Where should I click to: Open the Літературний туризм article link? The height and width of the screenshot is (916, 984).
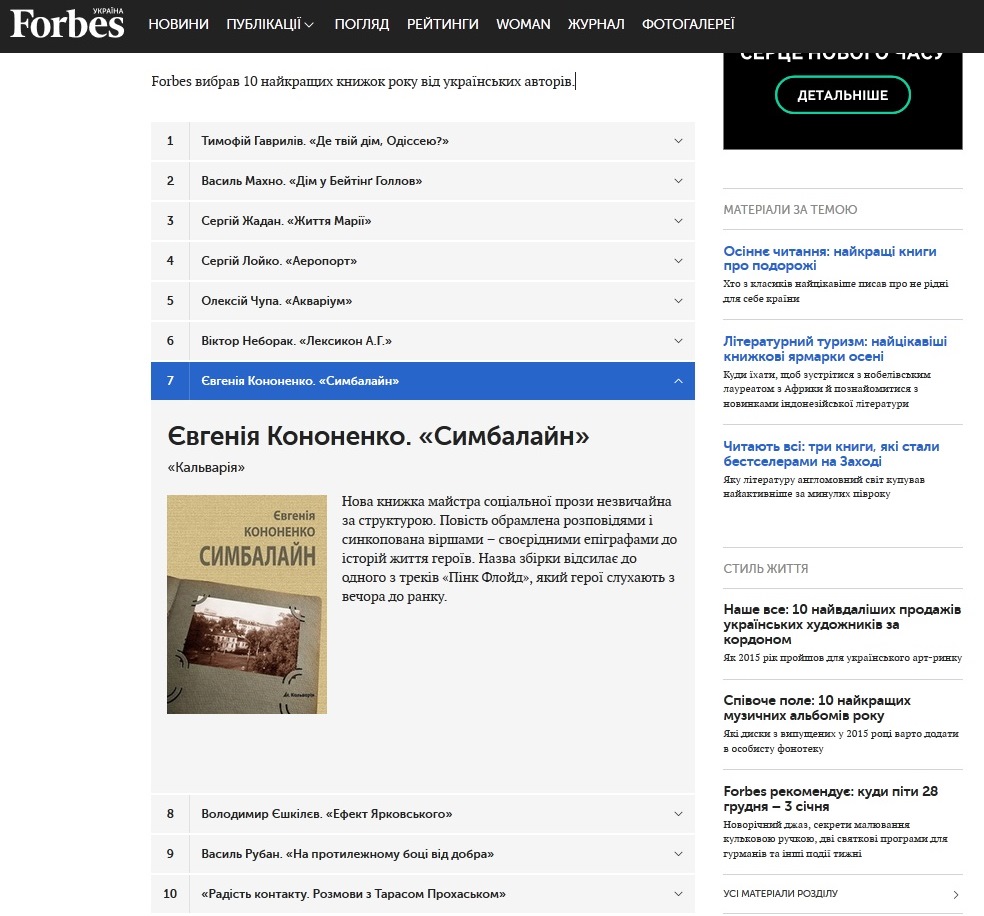click(x=835, y=348)
